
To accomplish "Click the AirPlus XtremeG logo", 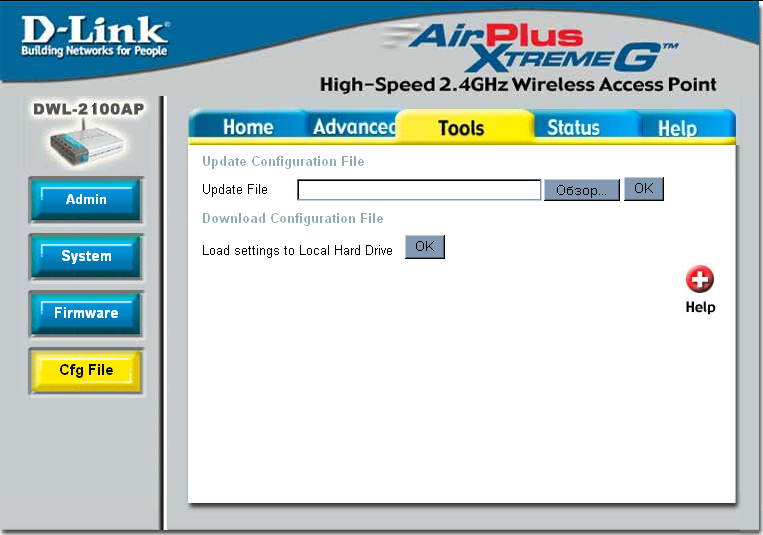I will (530, 47).
